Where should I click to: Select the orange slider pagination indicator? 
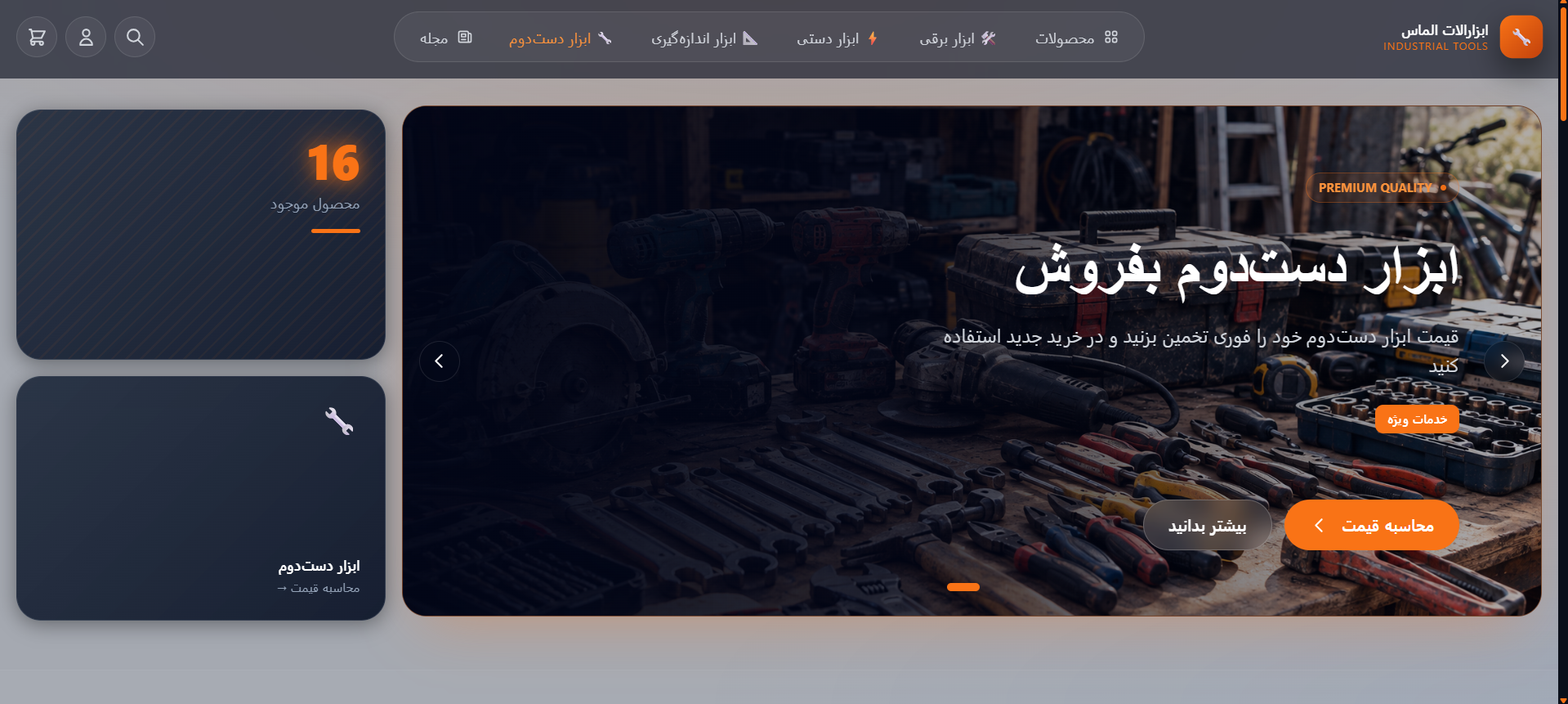click(x=963, y=586)
